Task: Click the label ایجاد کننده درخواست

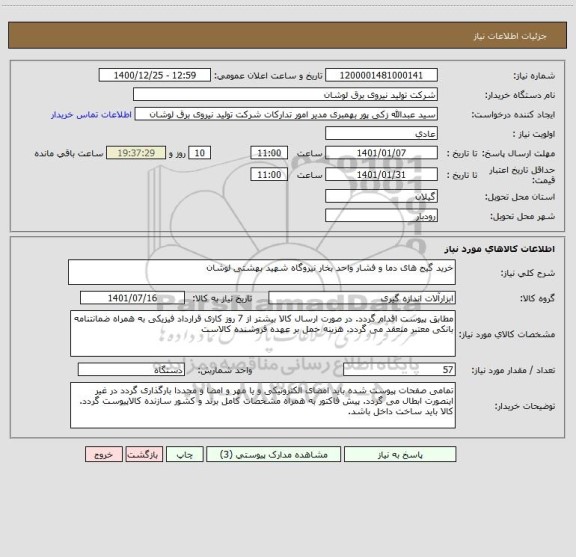Action: point(513,115)
